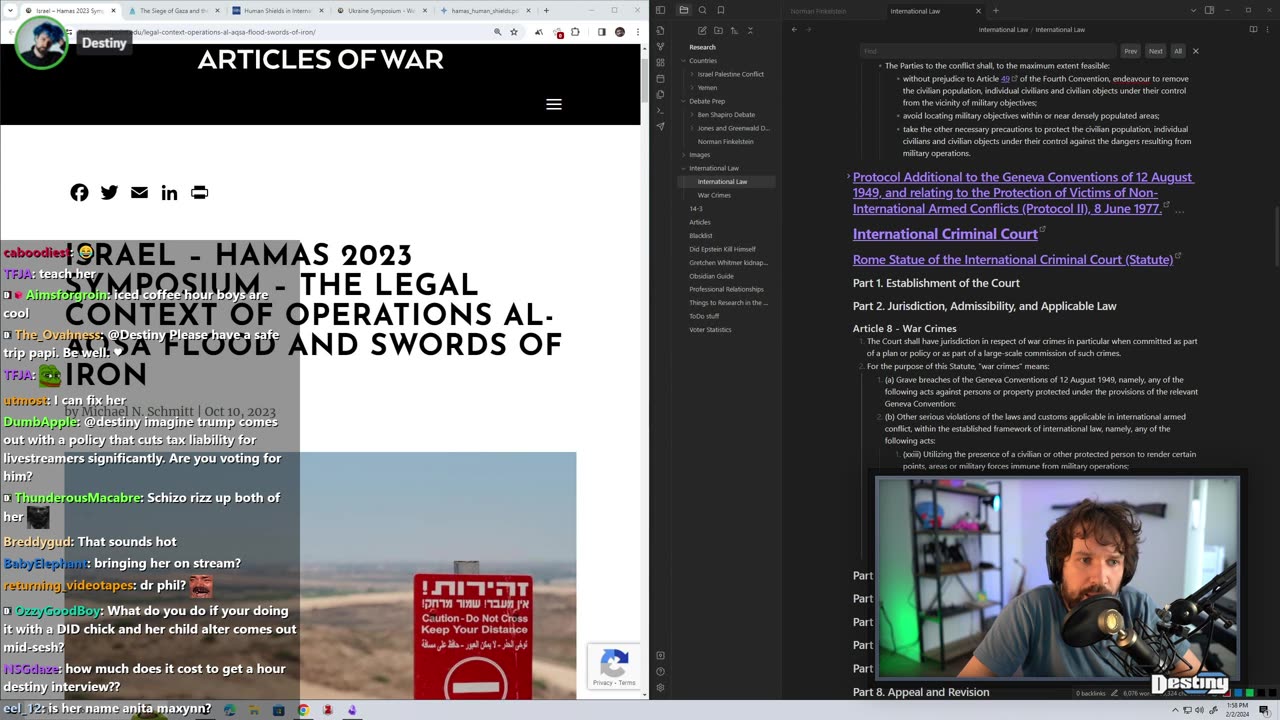Print the article via printer icon

click(x=199, y=192)
